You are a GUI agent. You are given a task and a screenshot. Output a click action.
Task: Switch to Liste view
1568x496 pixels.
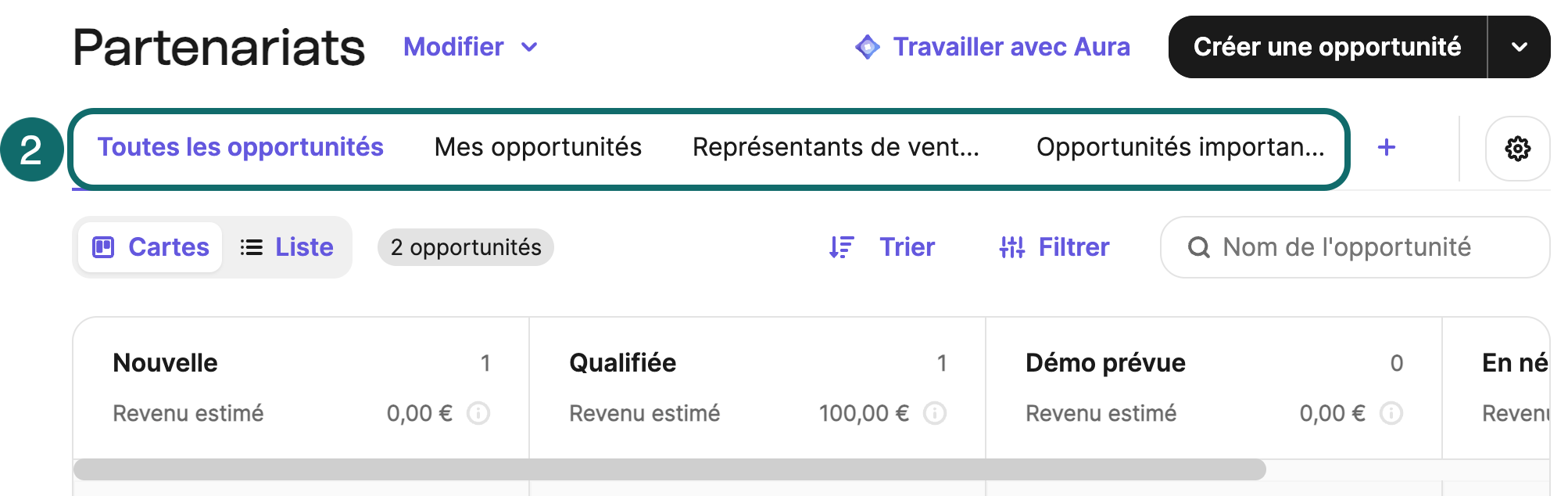click(287, 247)
